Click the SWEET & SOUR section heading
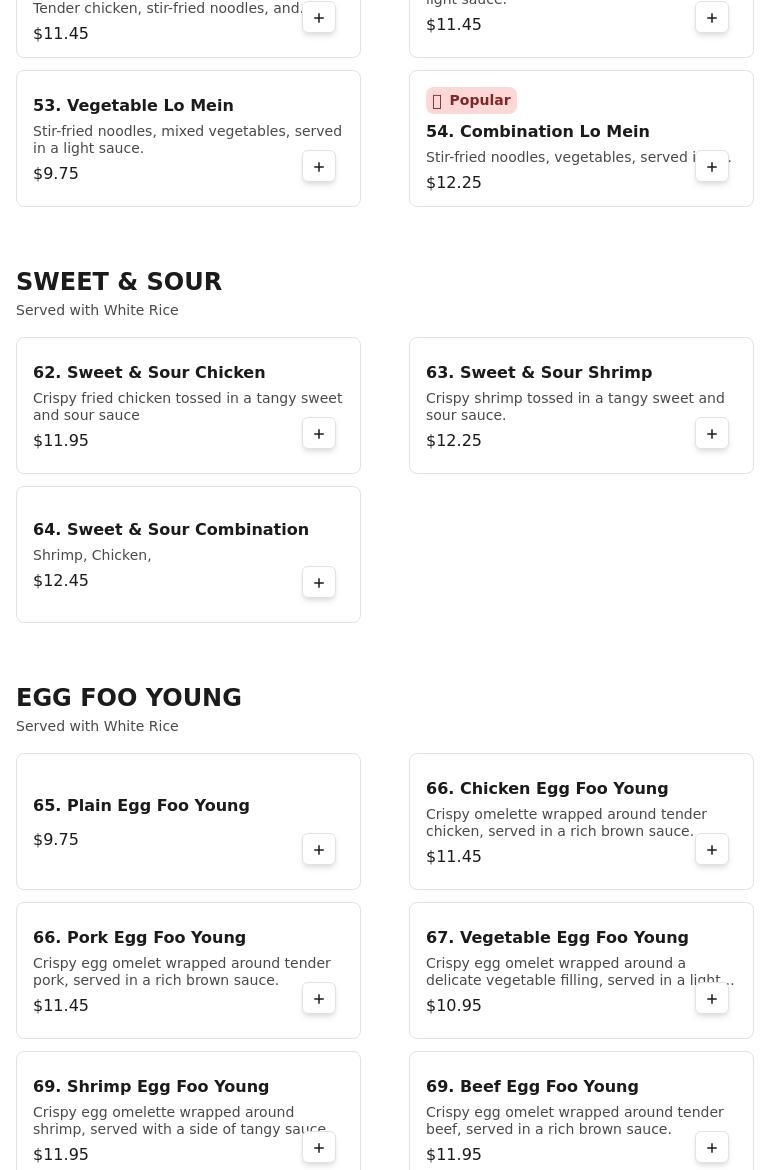Screen dimensions: 770x1170 pyautogui.click(x=119, y=281)
